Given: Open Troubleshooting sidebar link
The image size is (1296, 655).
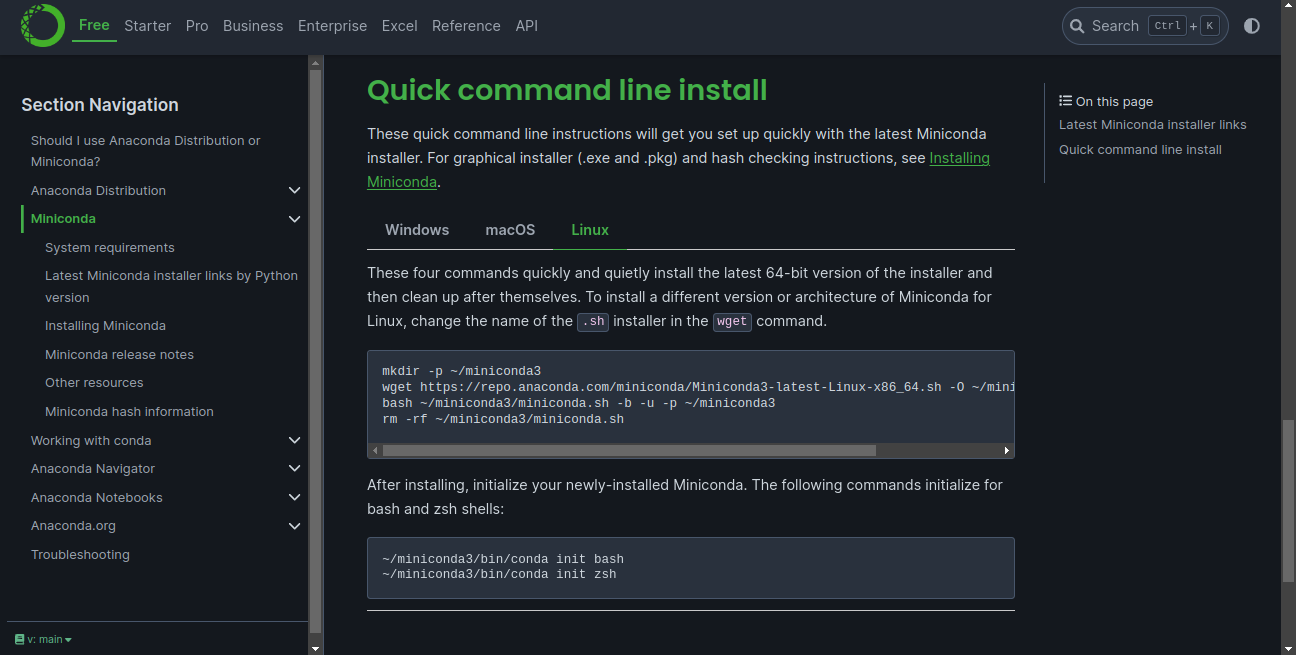Looking at the screenshot, I should 80,554.
